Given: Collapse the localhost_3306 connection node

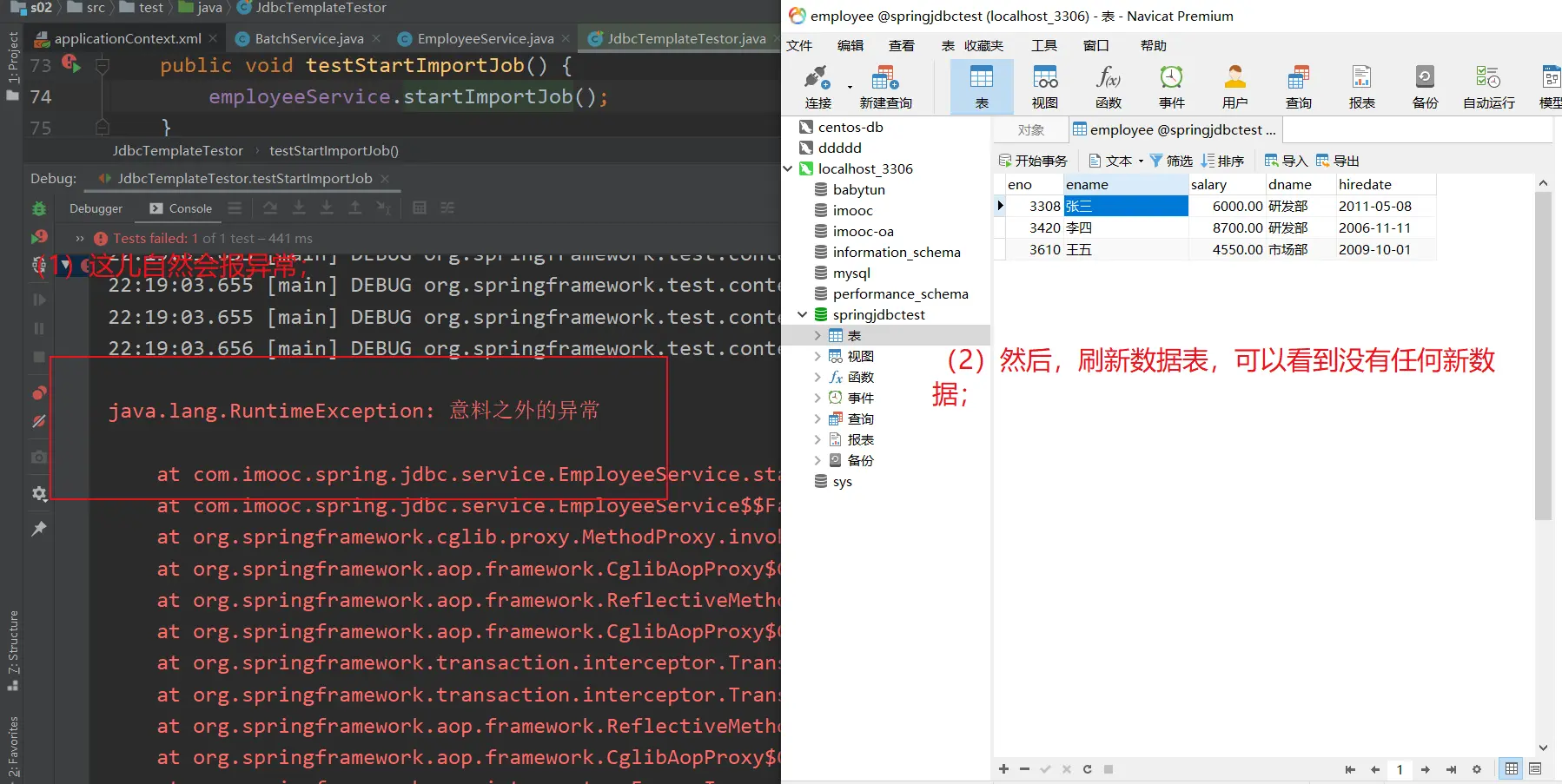Looking at the screenshot, I should 788,168.
